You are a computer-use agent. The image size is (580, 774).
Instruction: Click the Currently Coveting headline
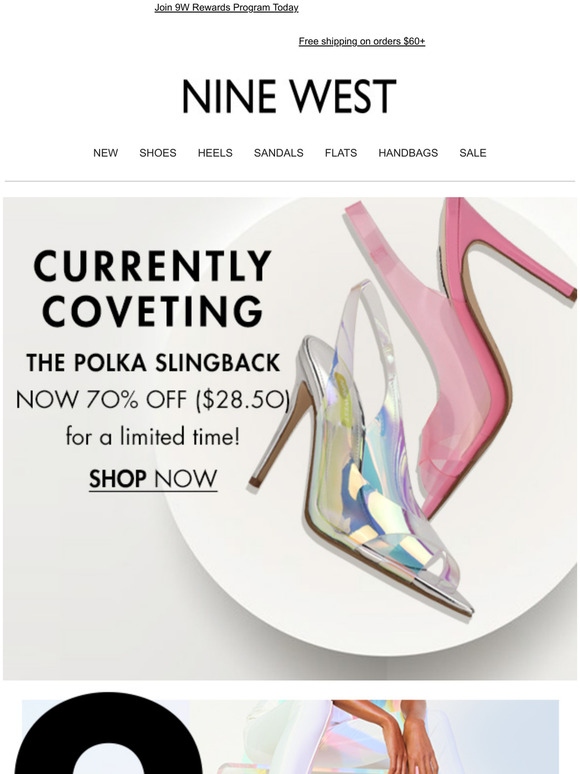pyautogui.click(x=153, y=288)
